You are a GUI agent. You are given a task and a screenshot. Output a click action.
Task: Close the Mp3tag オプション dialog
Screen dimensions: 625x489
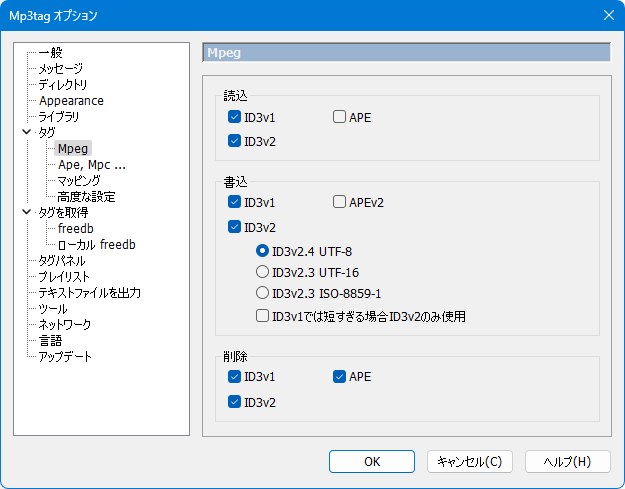click(608, 15)
